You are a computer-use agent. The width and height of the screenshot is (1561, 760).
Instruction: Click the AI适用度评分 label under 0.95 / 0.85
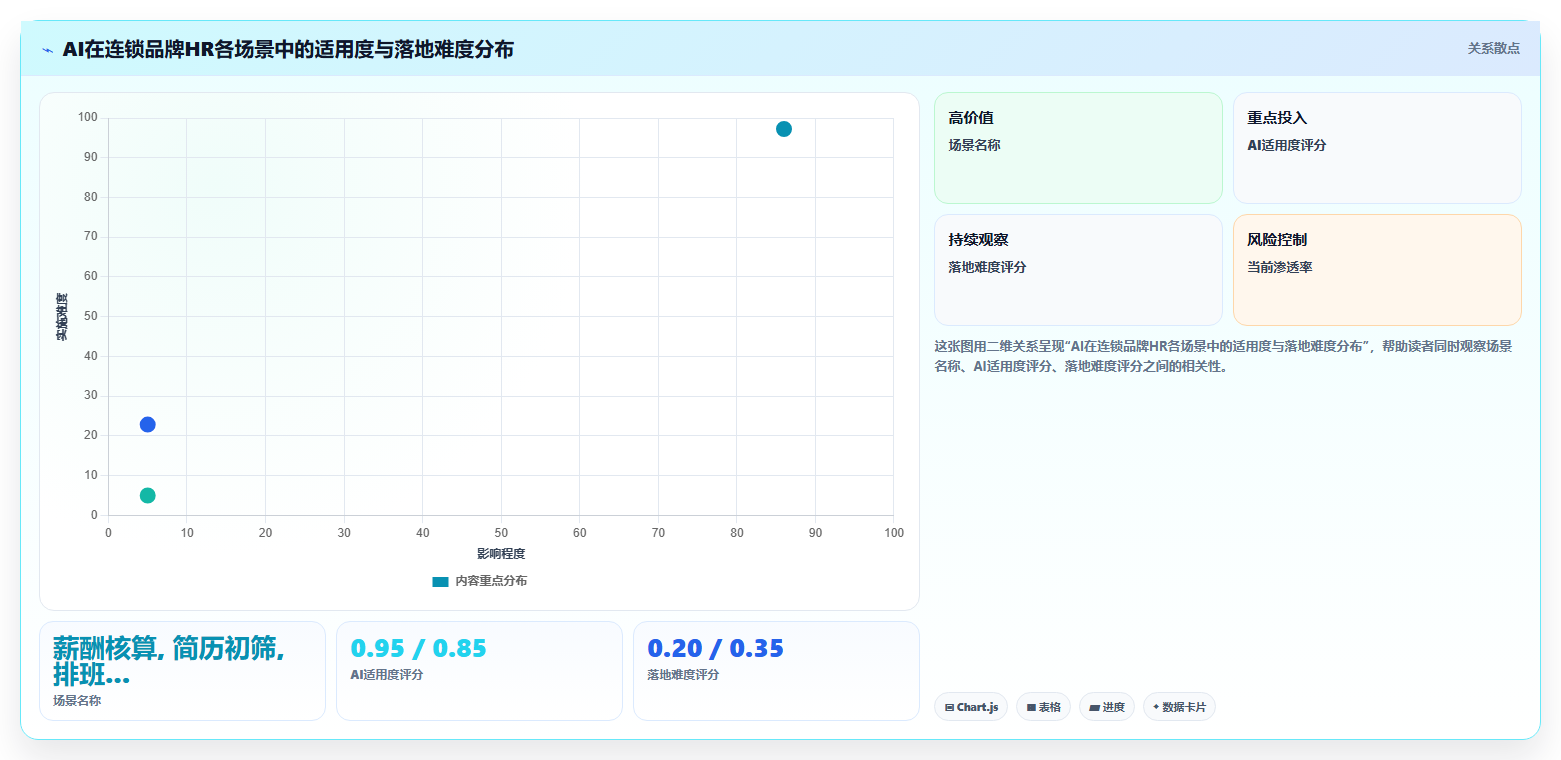386,675
